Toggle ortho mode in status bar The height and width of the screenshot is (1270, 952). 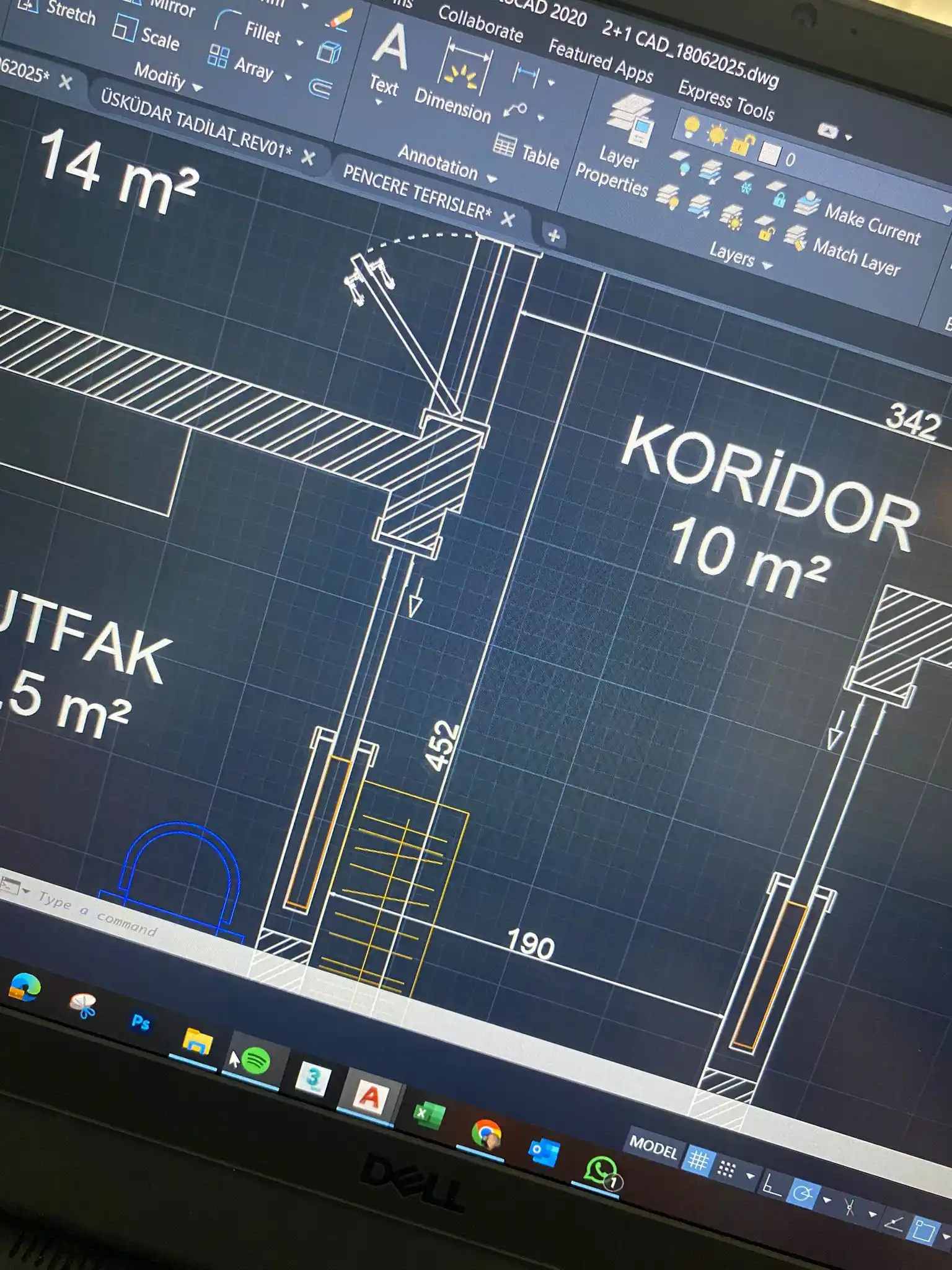(x=770, y=1184)
